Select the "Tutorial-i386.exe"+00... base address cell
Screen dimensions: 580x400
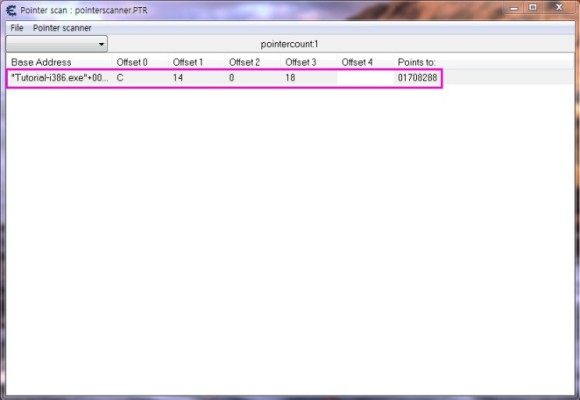pyautogui.click(x=60, y=78)
